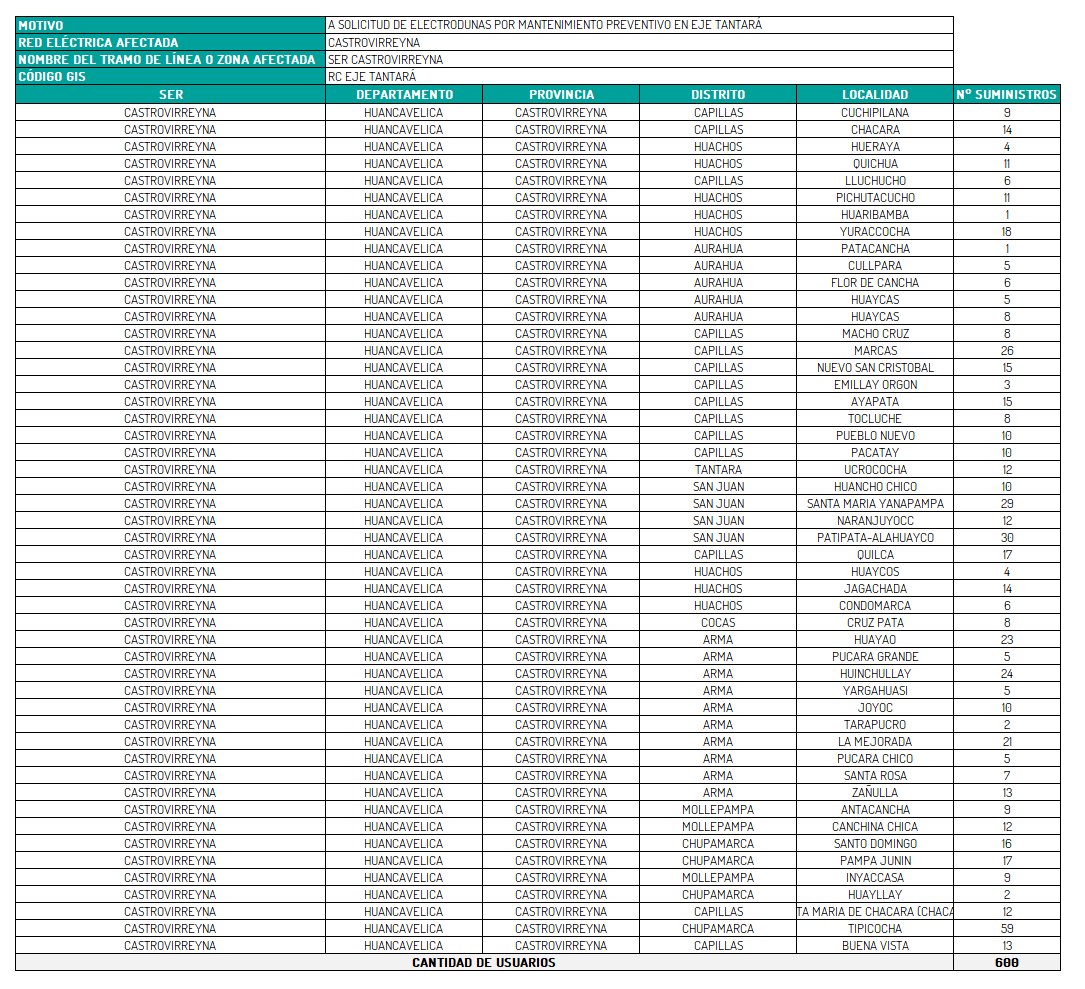1085x989 pixels.
Task: Select the CÓDIGO GIS label cell
Action: (x=170, y=76)
